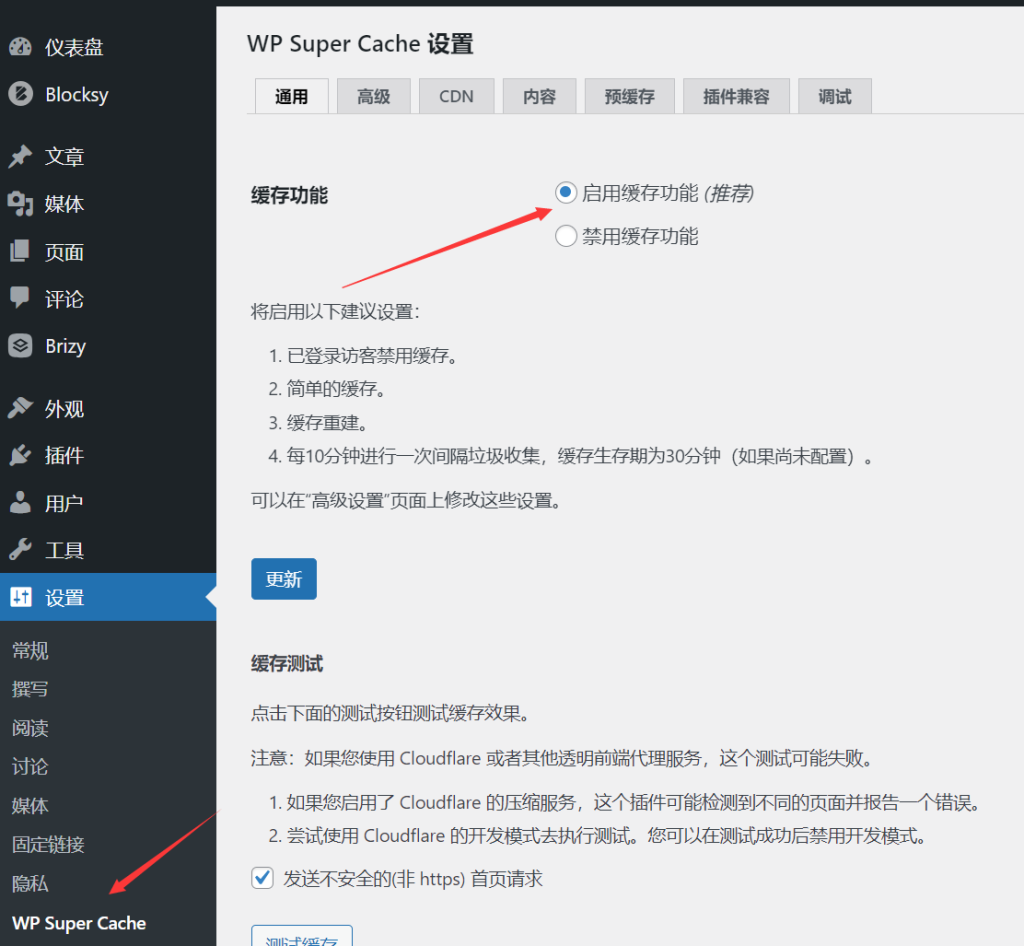Open Tools via the wrench icon
Image resolution: width=1024 pixels, height=946 pixels.
pos(20,550)
